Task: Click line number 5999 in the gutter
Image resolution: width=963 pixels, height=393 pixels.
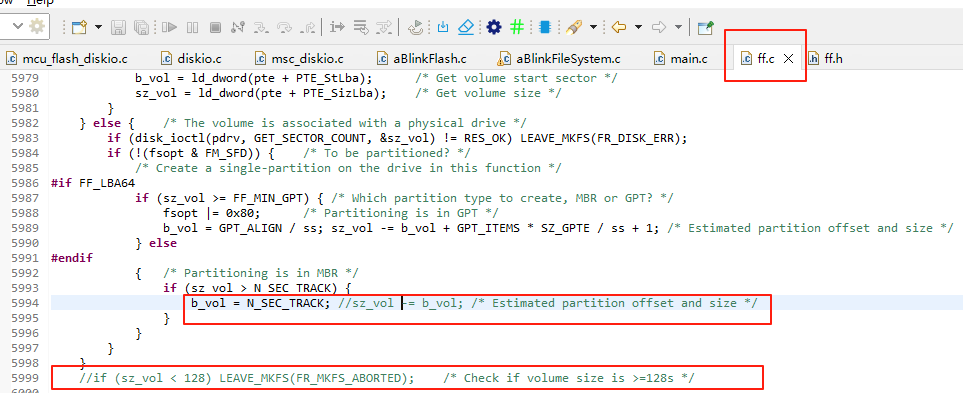Action: click(25, 378)
